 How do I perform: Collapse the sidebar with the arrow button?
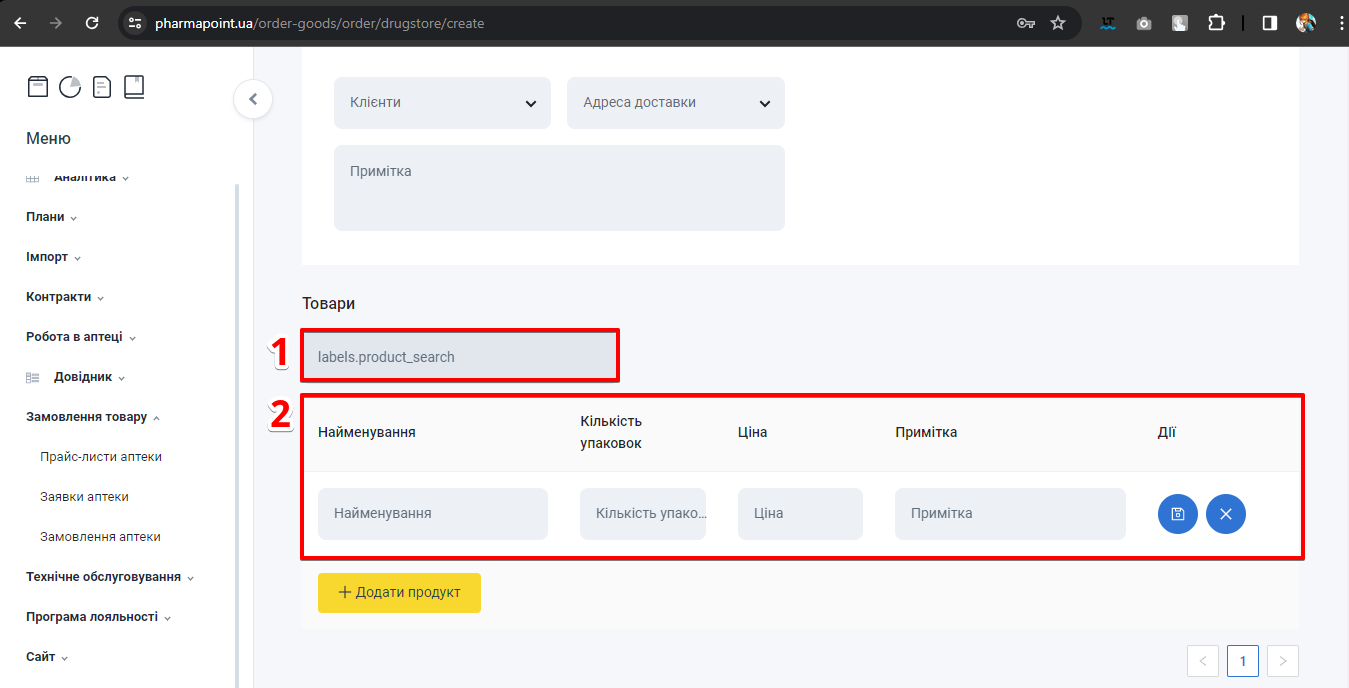tap(253, 99)
